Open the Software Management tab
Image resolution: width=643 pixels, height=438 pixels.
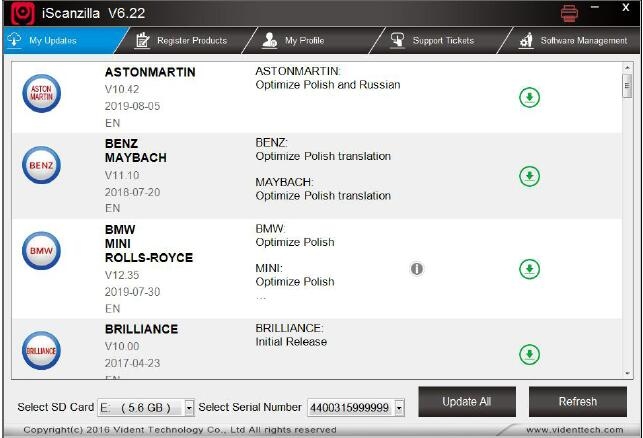tap(574, 41)
